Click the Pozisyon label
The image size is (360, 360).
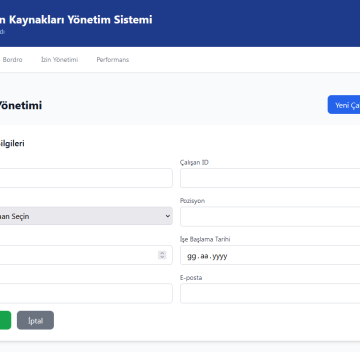click(192, 201)
